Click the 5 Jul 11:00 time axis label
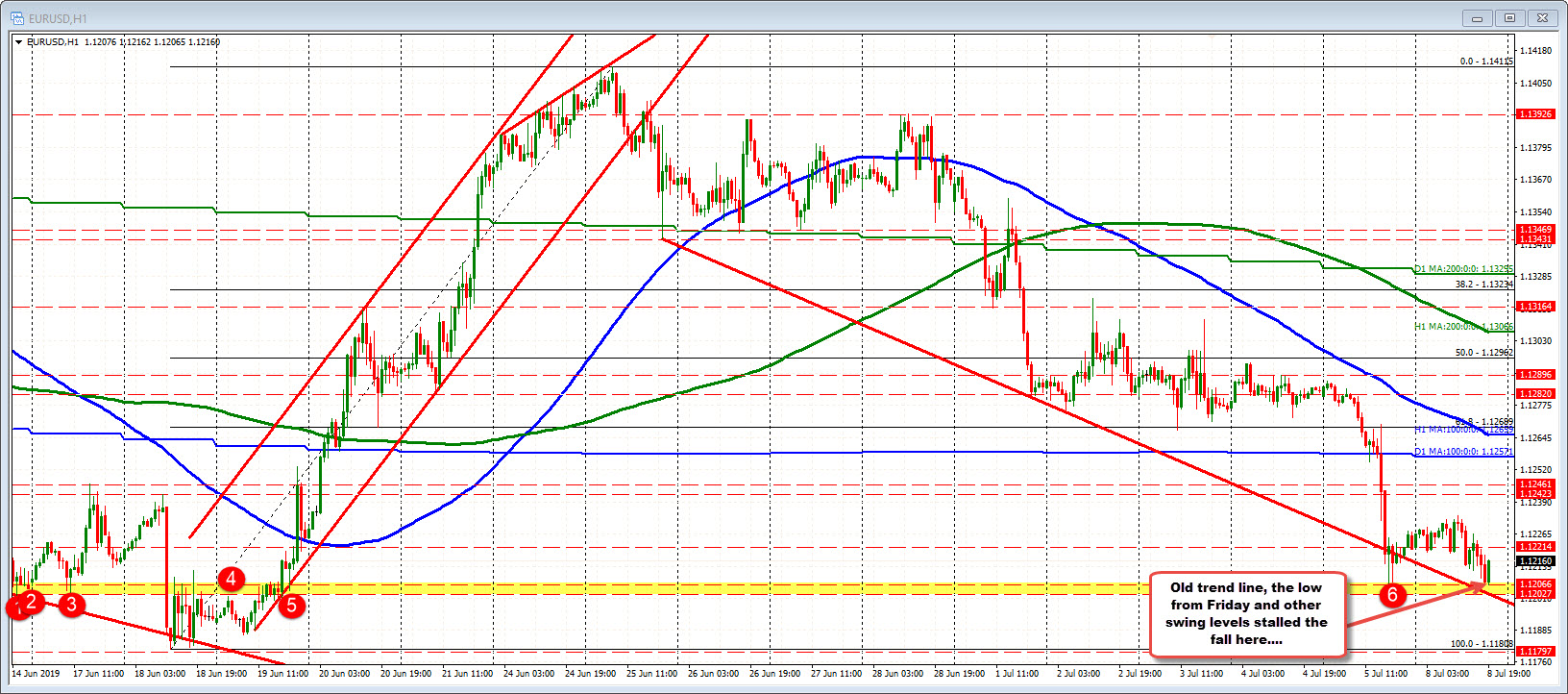The height and width of the screenshot is (694, 1568). coord(1384,673)
